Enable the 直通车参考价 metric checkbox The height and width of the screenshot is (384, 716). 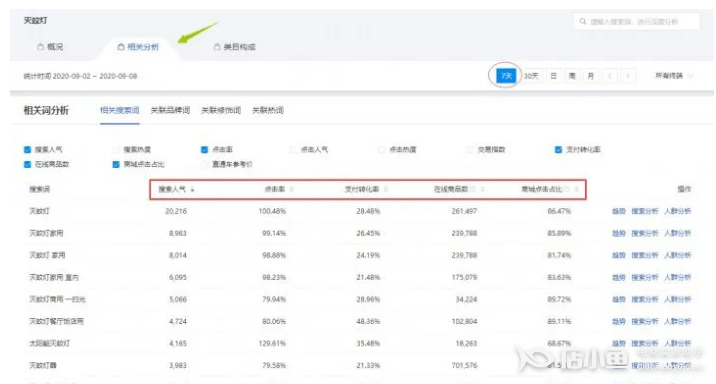(205, 164)
